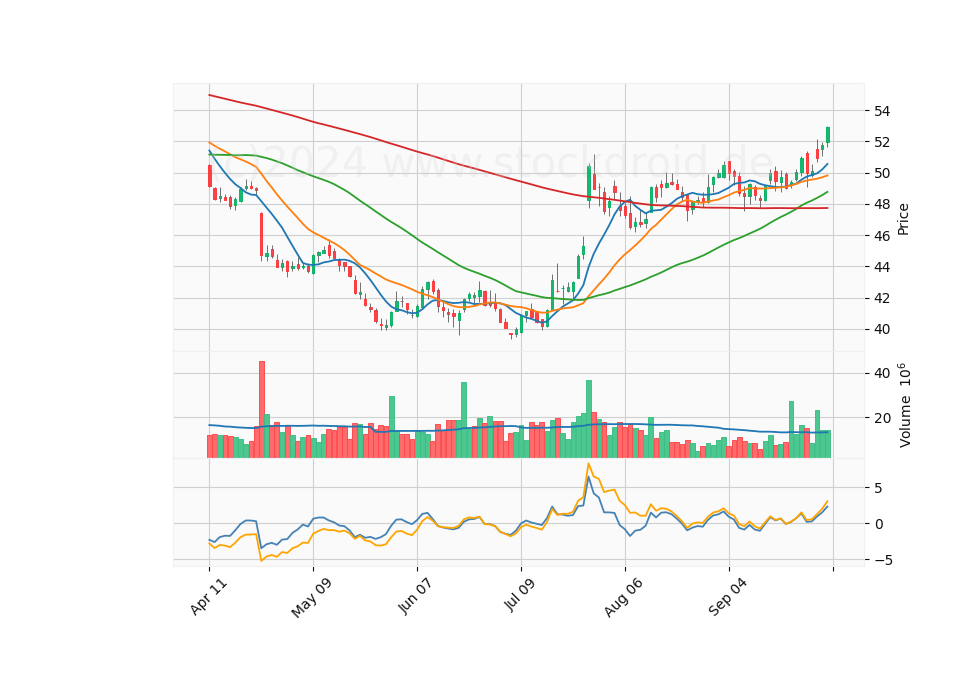
Task: Click the tallest green volume bar in late July
Action: [x=589, y=419]
